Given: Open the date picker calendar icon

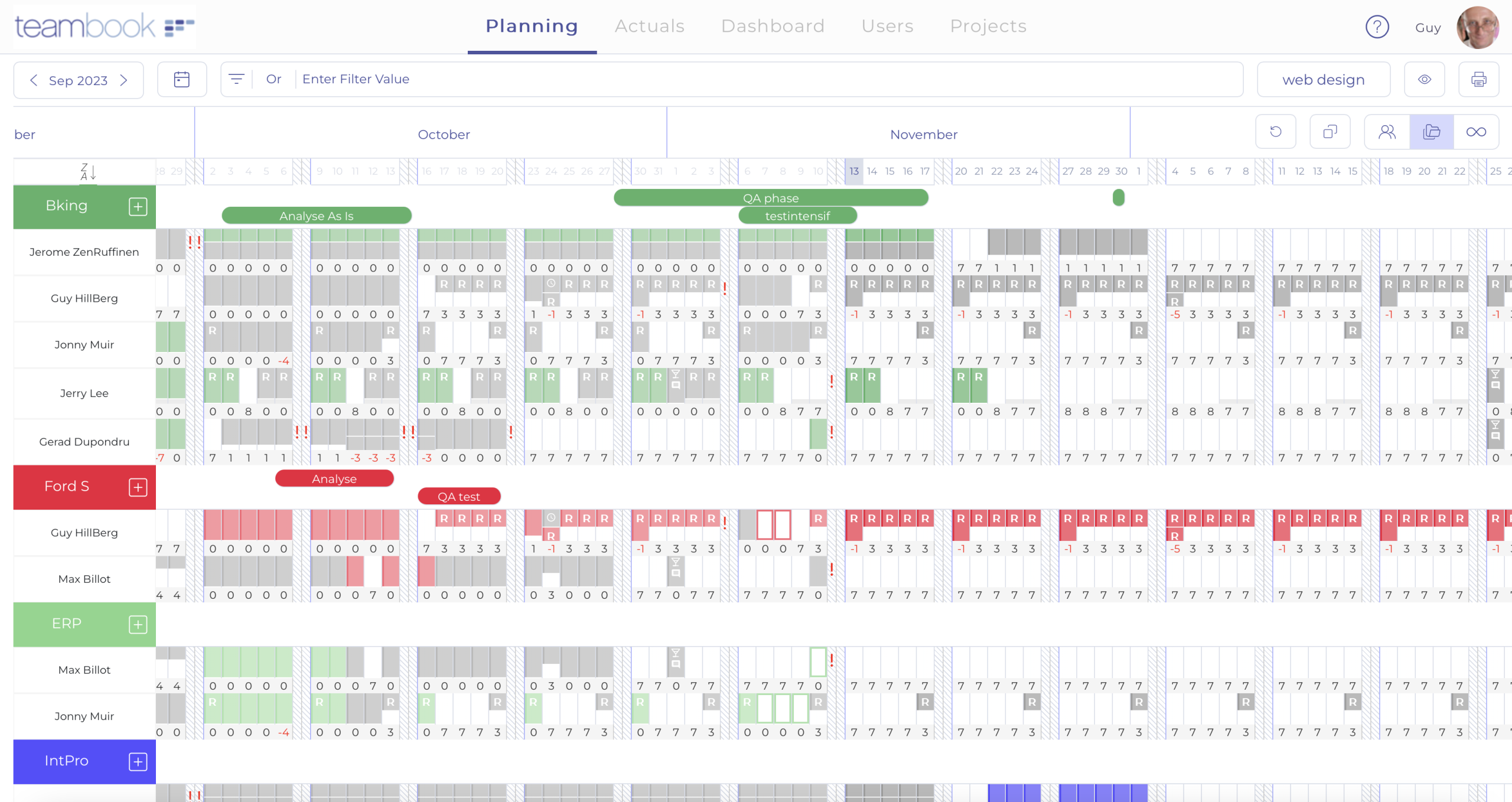Looking at the screenshot, I should point(182,79).
